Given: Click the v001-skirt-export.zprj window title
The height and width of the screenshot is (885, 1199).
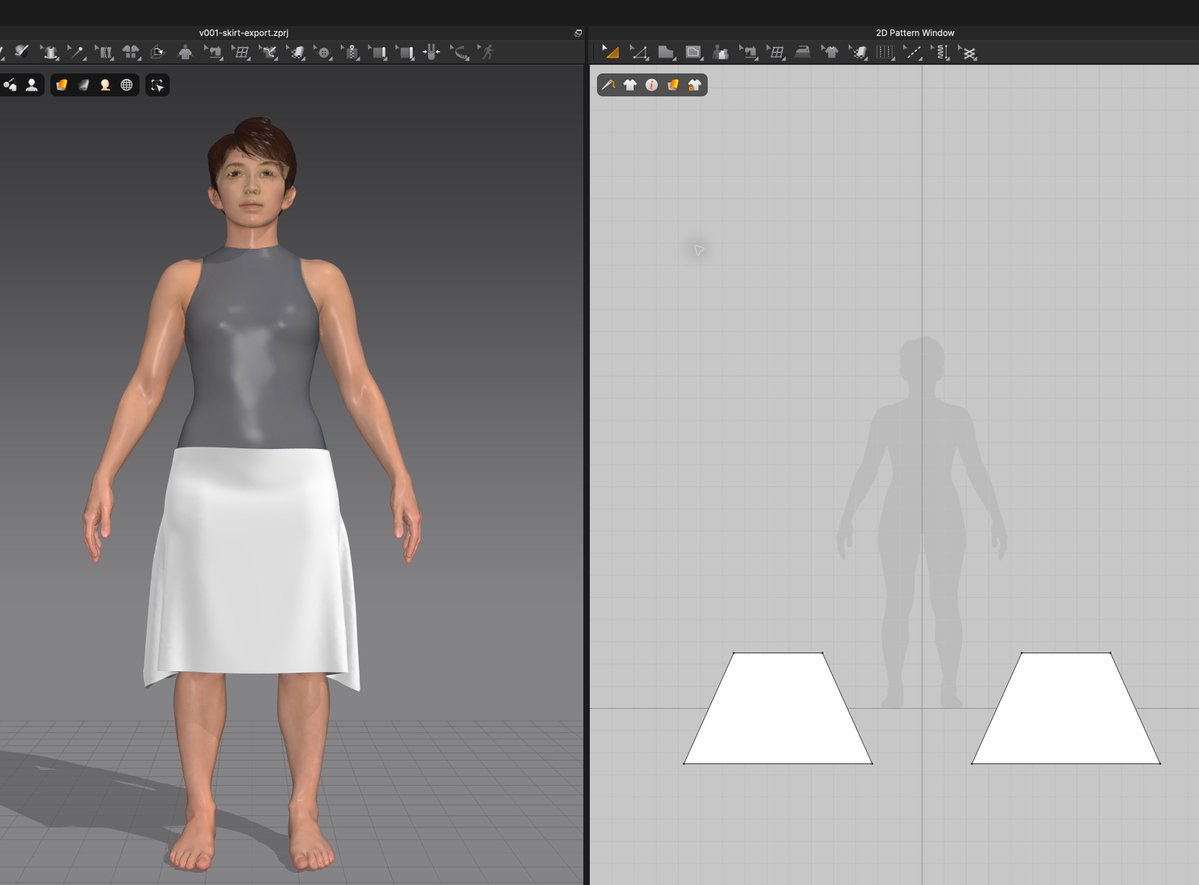Looking at the screenshot, I should click(243, 33).
